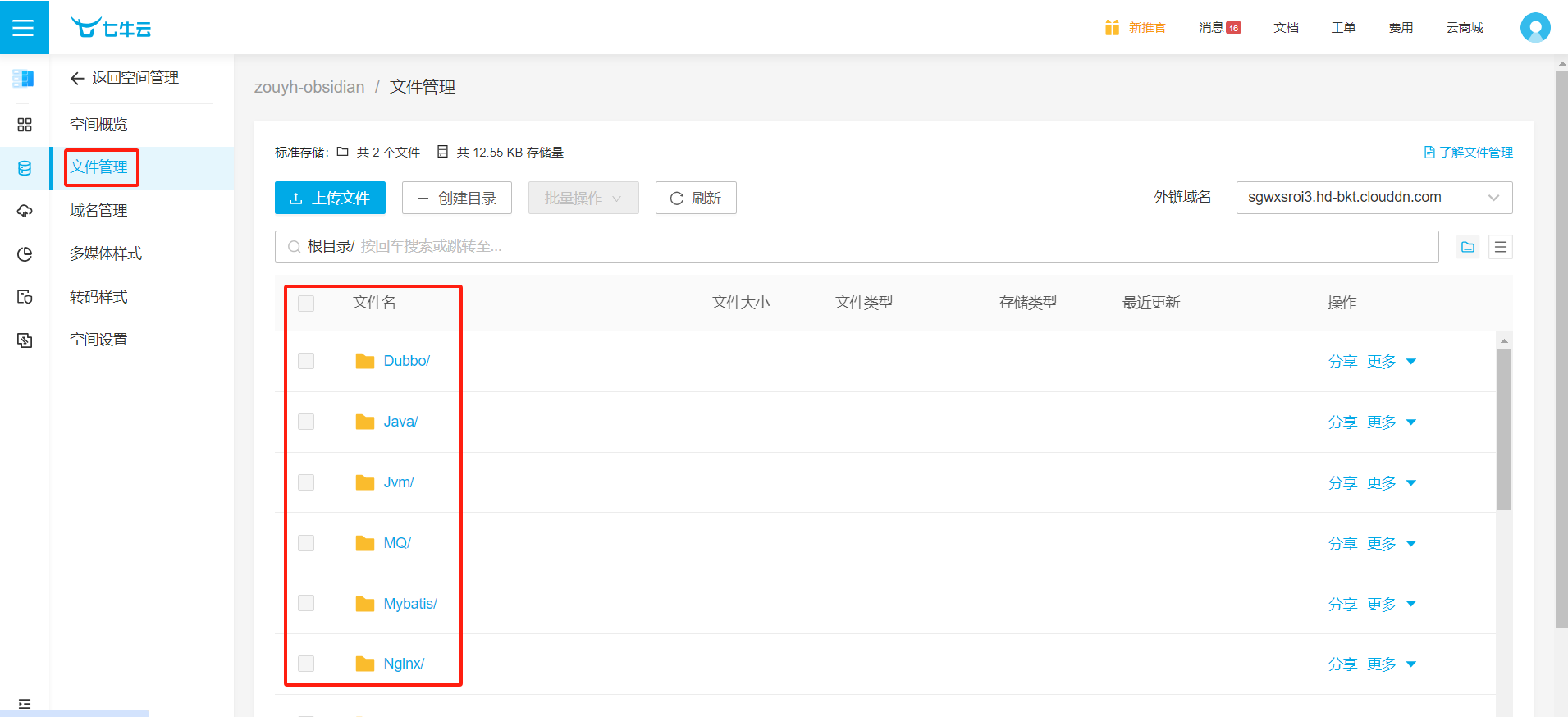Switch to list view icon
The width and height of the screenshot is (1568, 717).
(1500, 247)
